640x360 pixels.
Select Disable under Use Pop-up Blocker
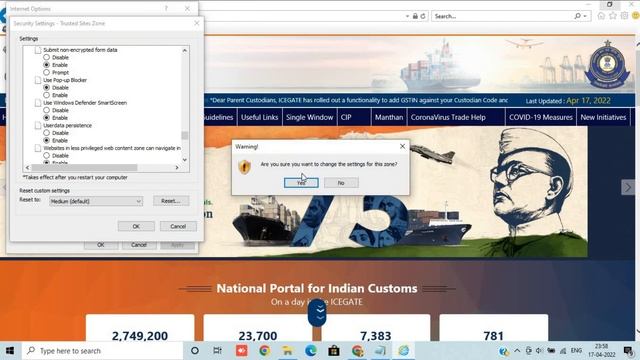[47, 87]
